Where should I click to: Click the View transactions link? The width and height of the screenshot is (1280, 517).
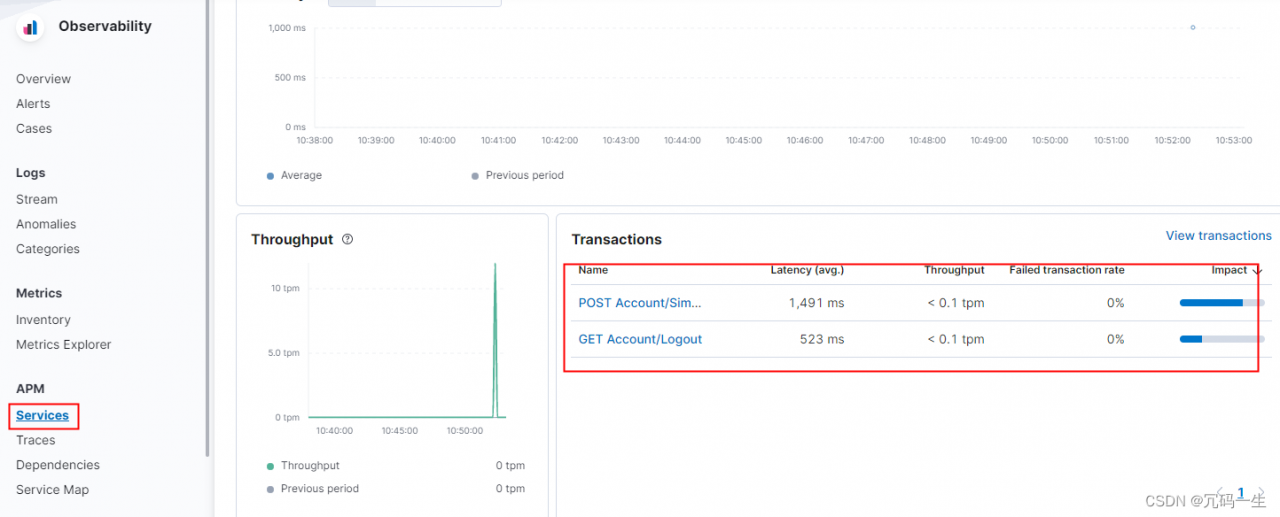[1218, 236]
